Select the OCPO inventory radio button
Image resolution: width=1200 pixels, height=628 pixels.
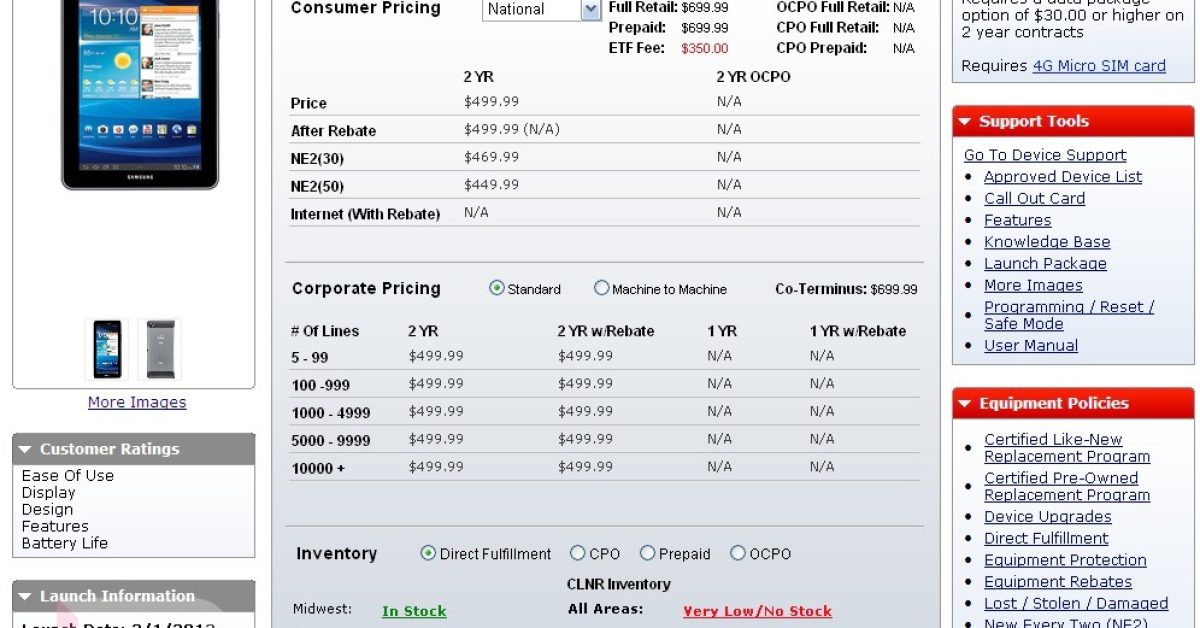click(737, 553)
